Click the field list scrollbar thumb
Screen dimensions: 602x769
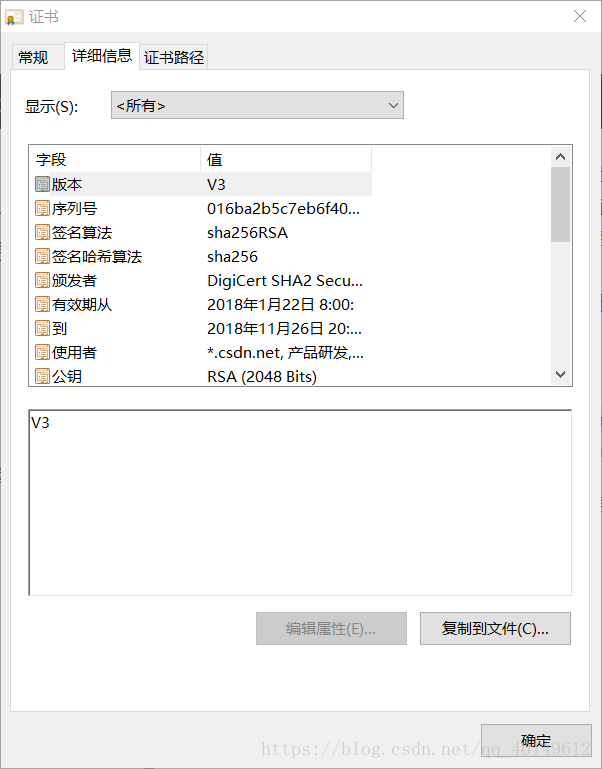[x=560, y=205]
